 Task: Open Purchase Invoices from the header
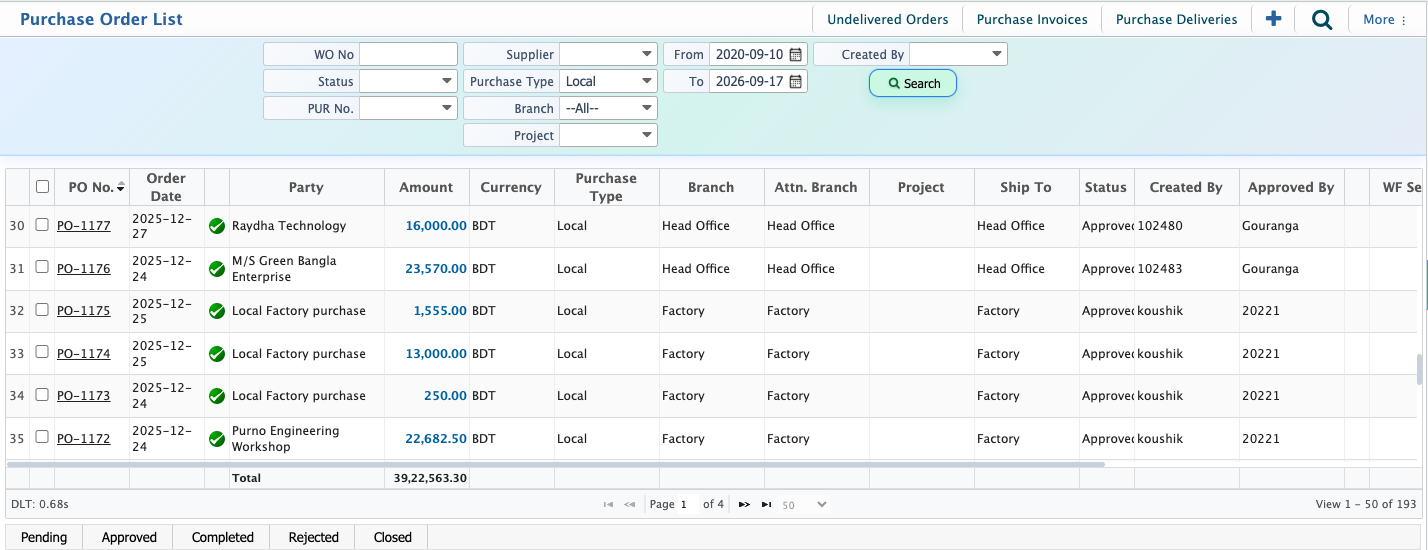1032,19
